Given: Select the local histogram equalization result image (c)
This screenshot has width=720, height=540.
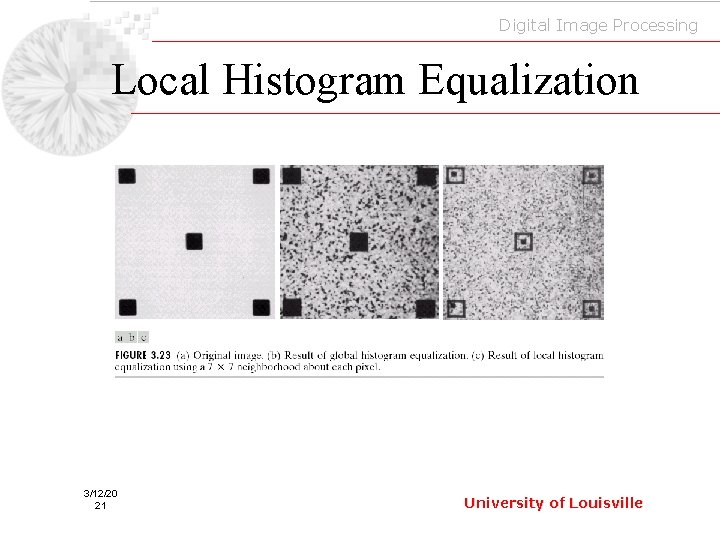Looking at the screenshot, I should [523, 242].
